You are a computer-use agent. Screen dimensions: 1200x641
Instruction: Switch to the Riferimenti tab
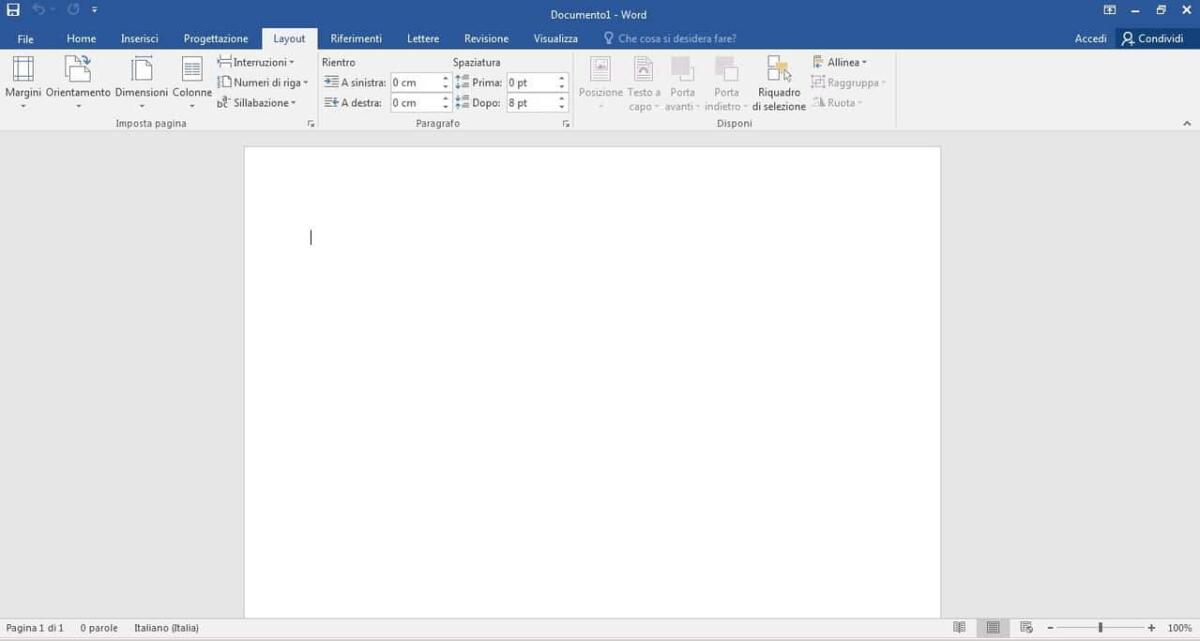coord(356,38)
